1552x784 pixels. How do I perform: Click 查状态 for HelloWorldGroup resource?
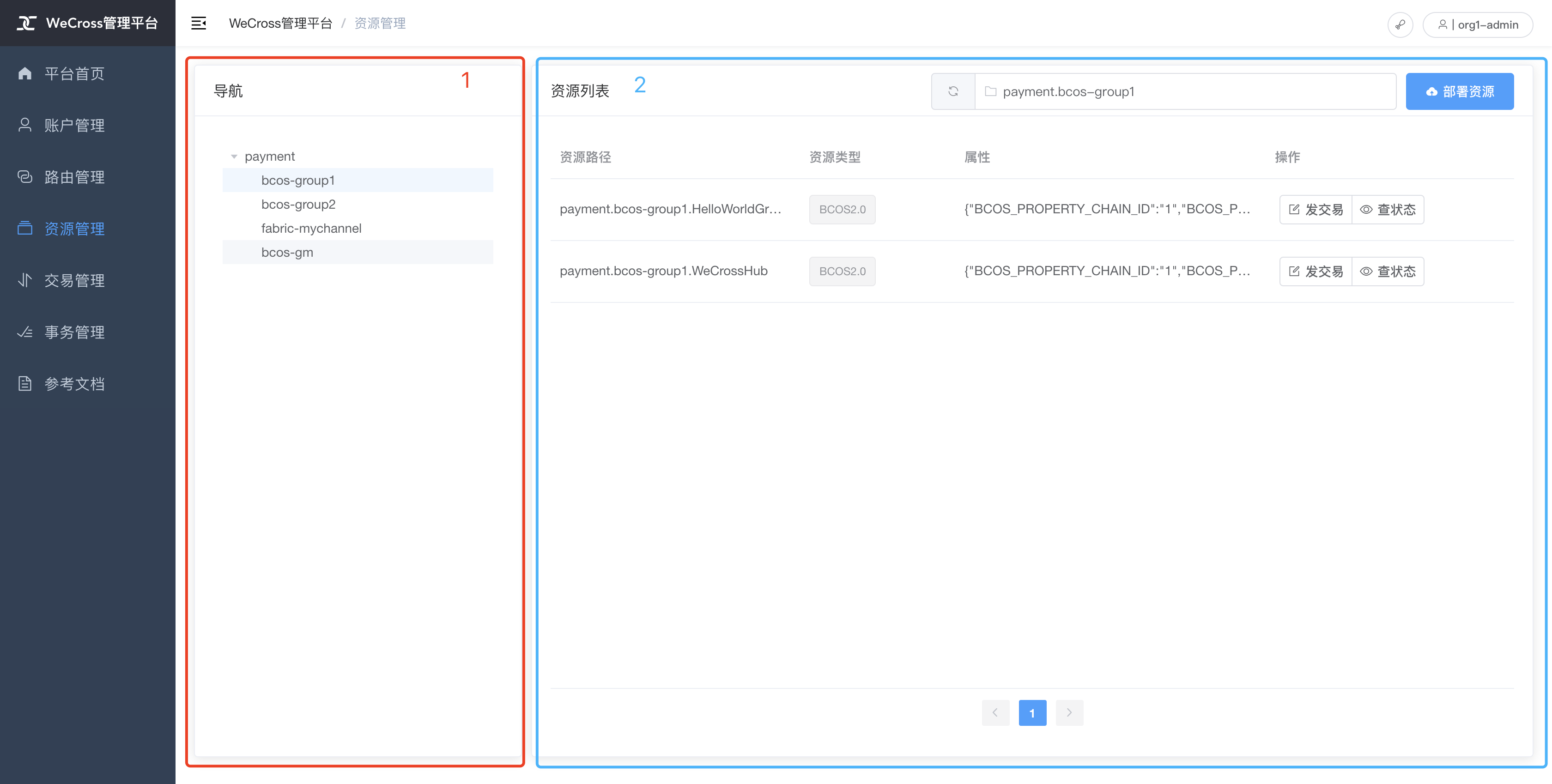point(1388,210)
